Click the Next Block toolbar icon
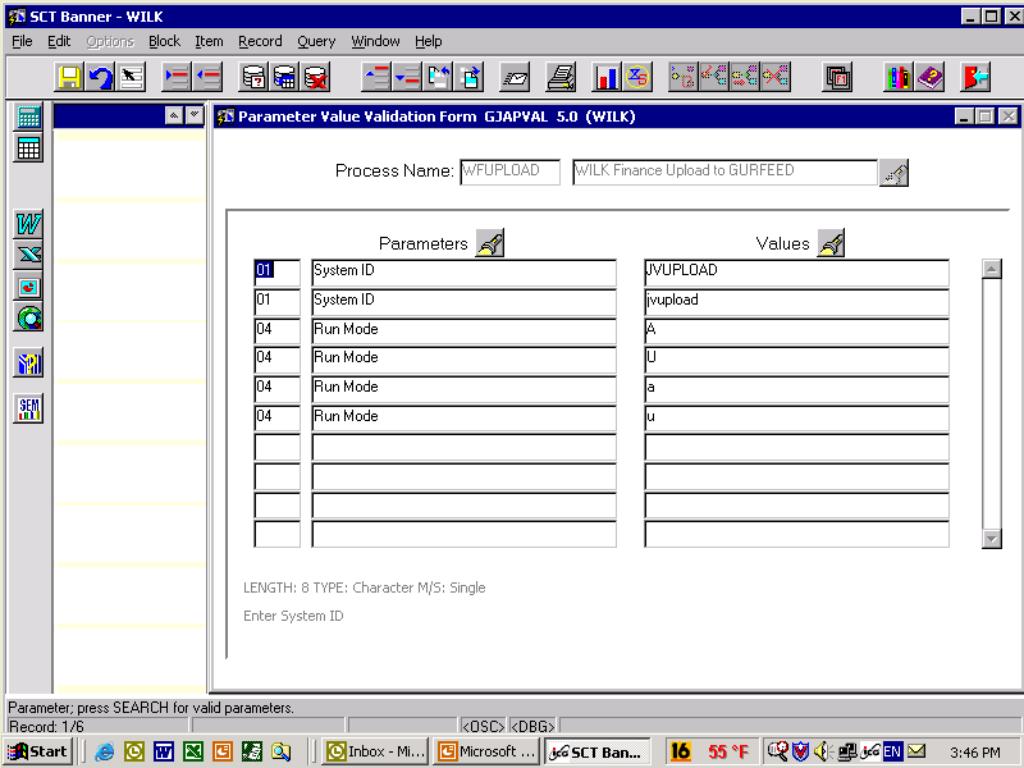Screen dimensions: 1024x768 pos(470,77)
